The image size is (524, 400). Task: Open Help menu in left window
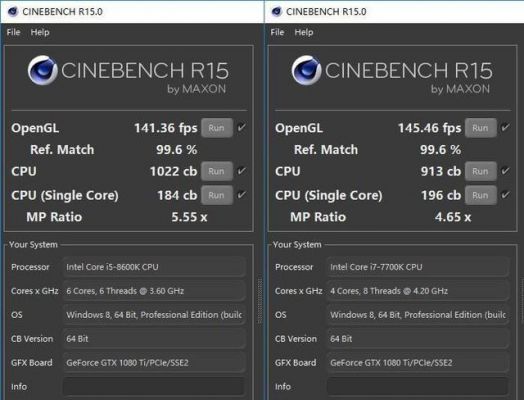(x=40, y=32)
